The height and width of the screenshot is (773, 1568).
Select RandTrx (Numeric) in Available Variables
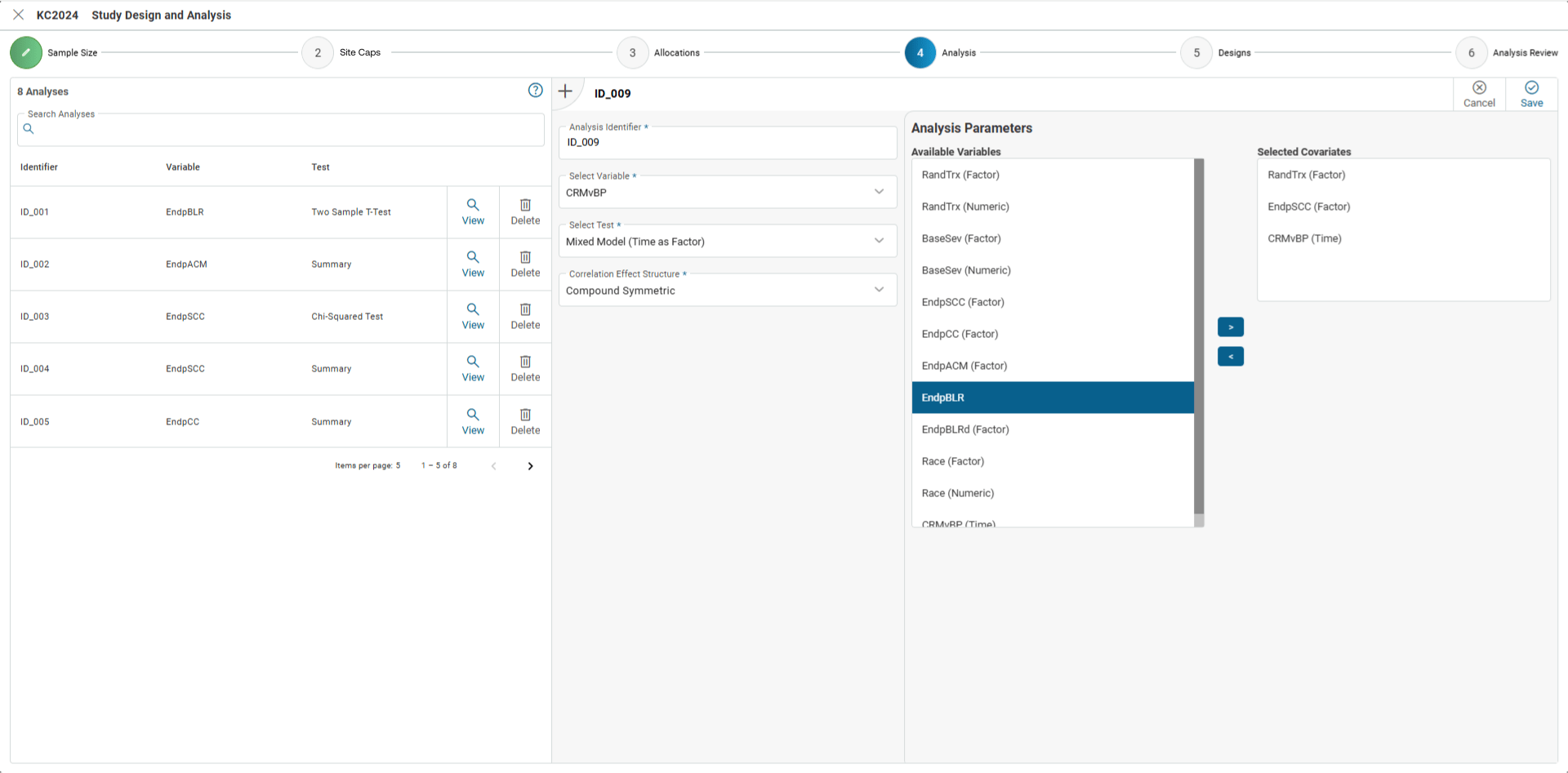coord(1053,207)
